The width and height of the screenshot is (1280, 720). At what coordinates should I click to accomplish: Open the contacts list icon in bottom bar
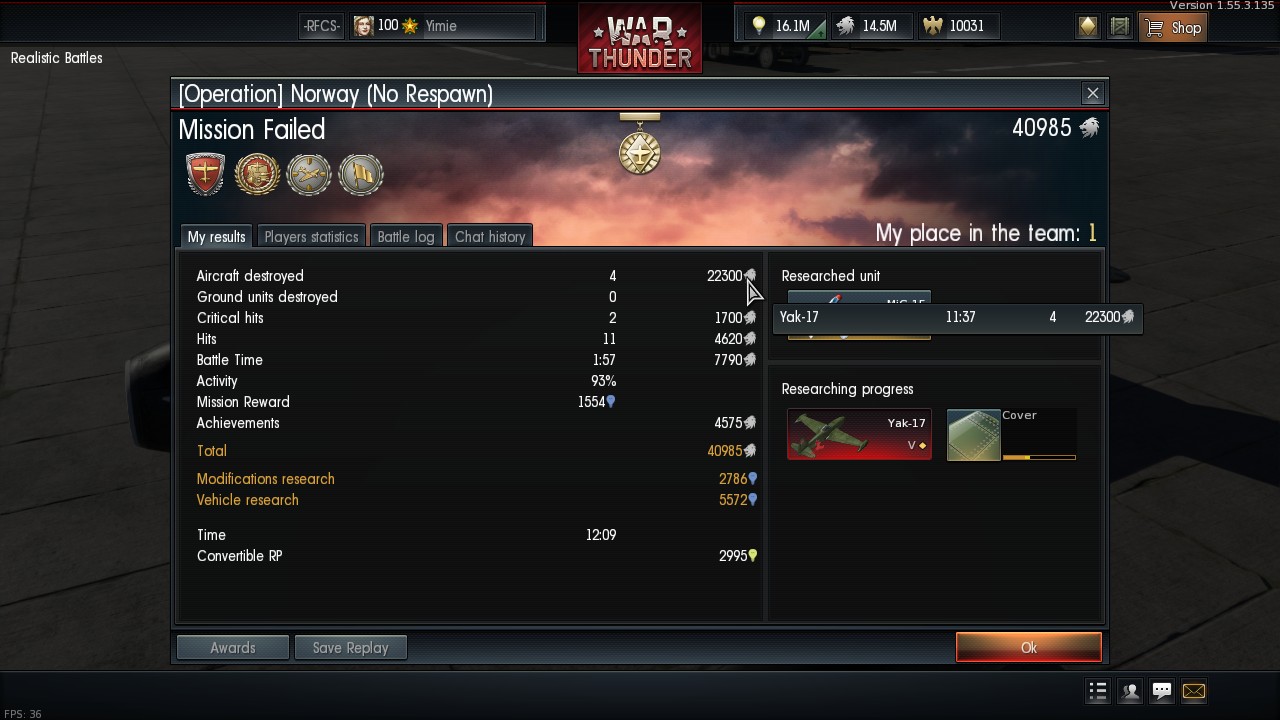click(x=1130, y=691)
